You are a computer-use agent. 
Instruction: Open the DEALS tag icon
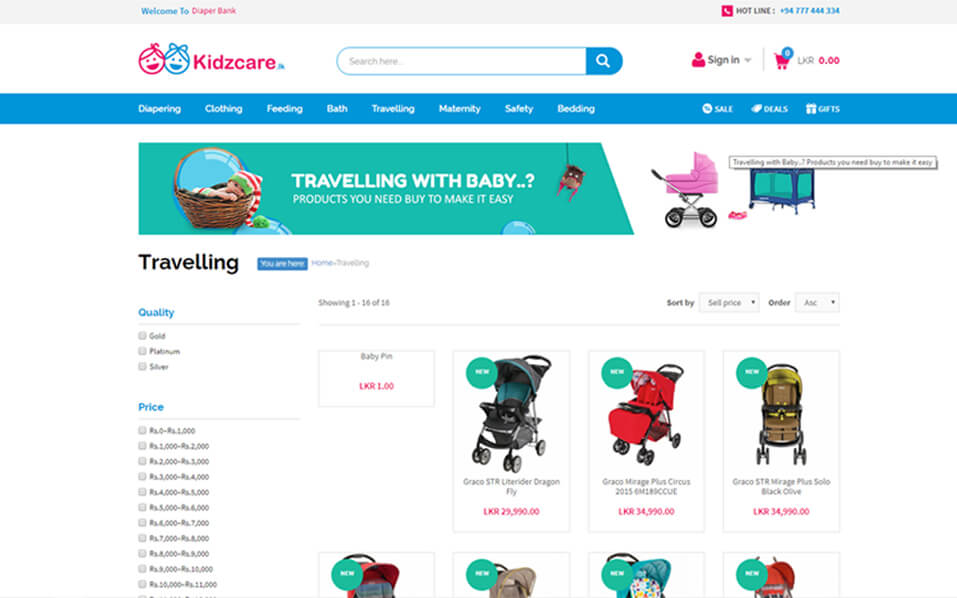(x=756, y=109)
